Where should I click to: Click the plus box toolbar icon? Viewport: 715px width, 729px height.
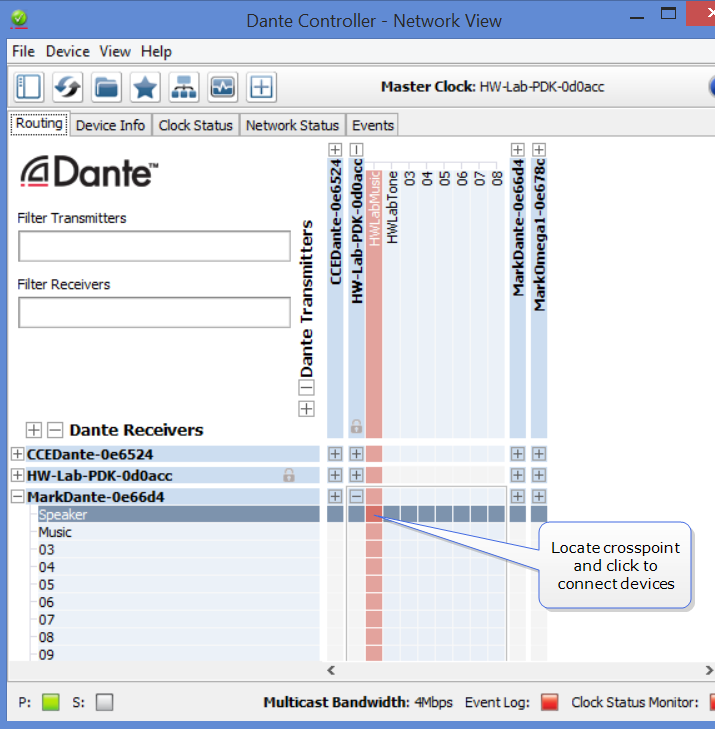pyautogui.click(x=261, y=87)
